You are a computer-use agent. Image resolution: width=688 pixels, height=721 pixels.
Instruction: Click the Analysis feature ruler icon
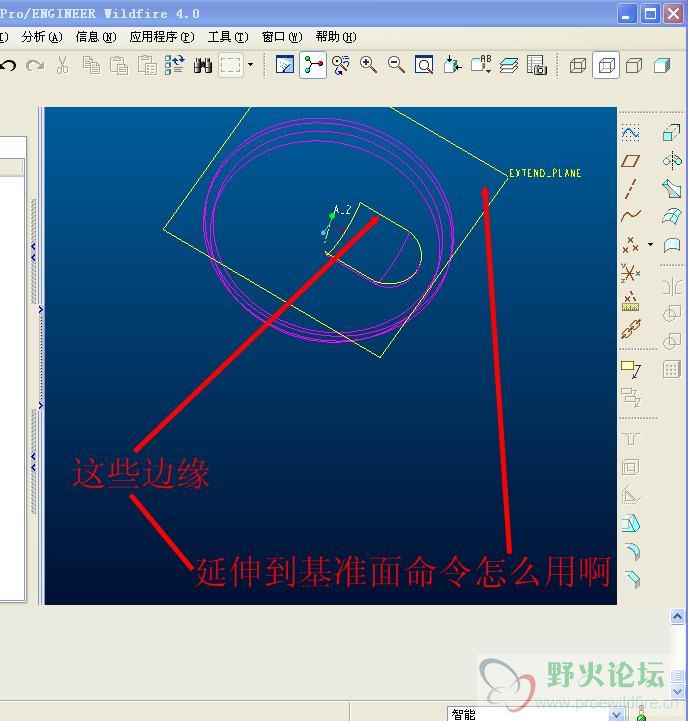(x=631, y=301)
